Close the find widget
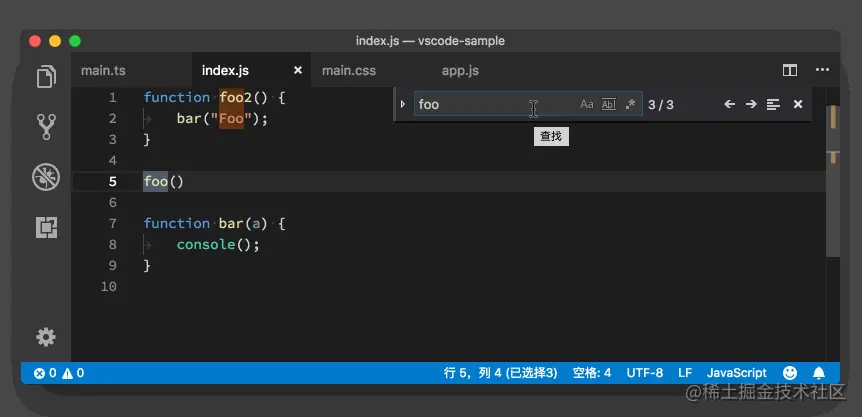862x417 pixels. coord(798,104)
